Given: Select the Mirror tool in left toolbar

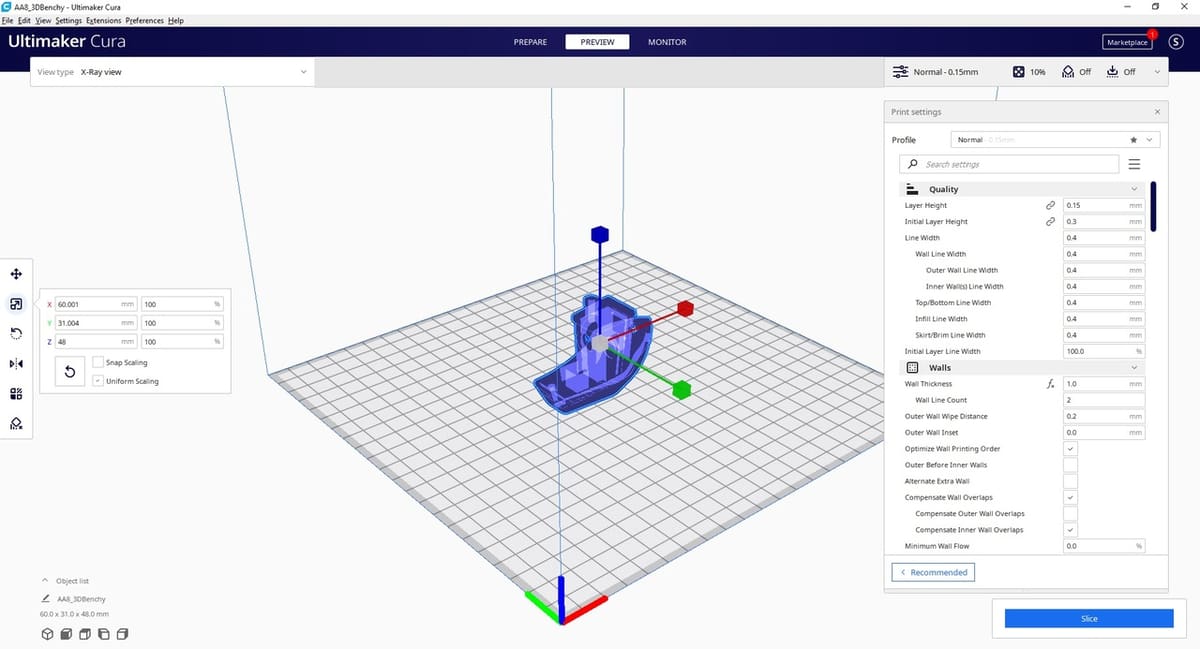Looking at the screenshot, I should pyautogui.click(x=16, y=363).
